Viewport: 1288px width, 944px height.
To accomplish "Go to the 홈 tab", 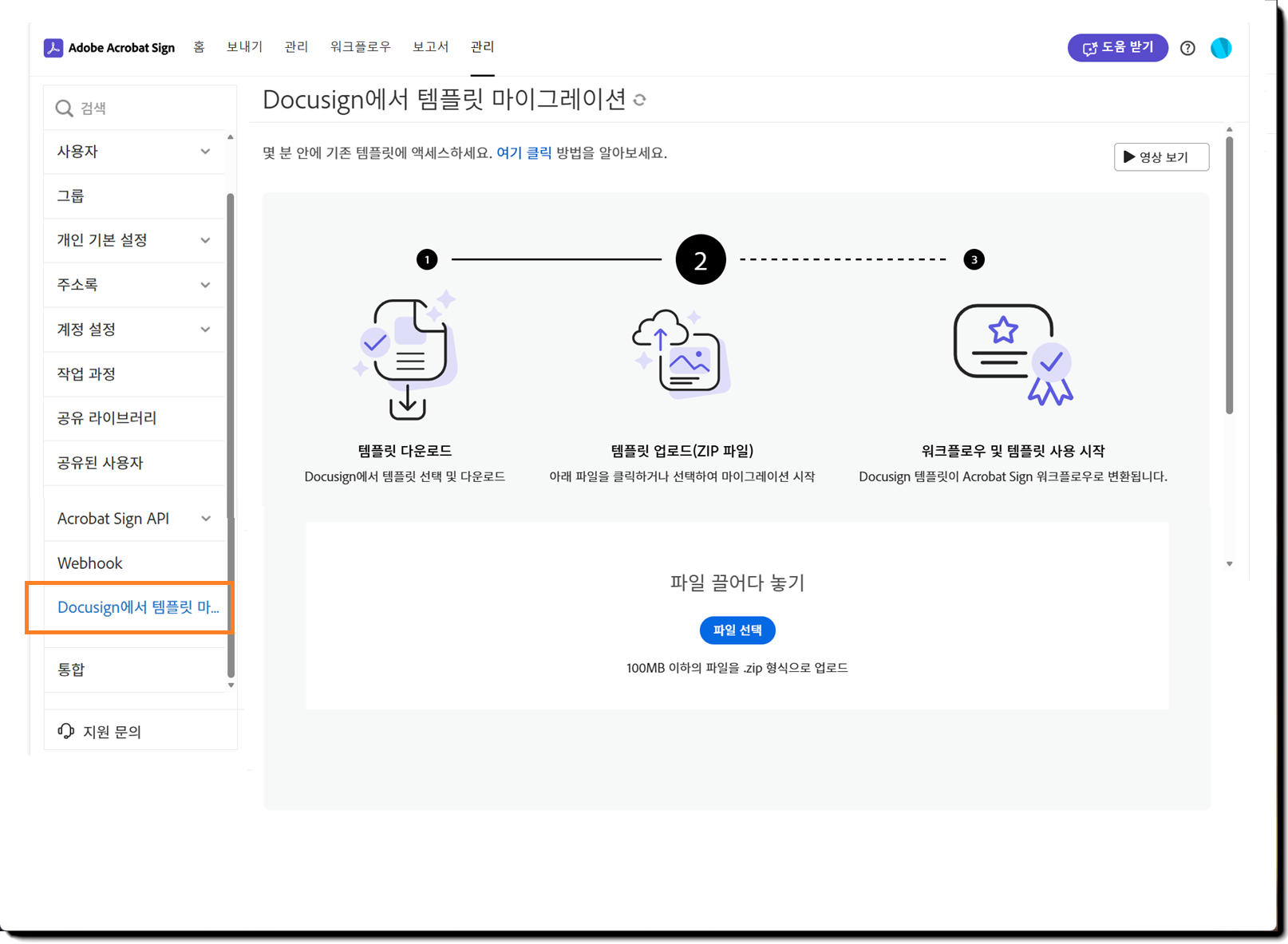I will (x=199, y=46).
